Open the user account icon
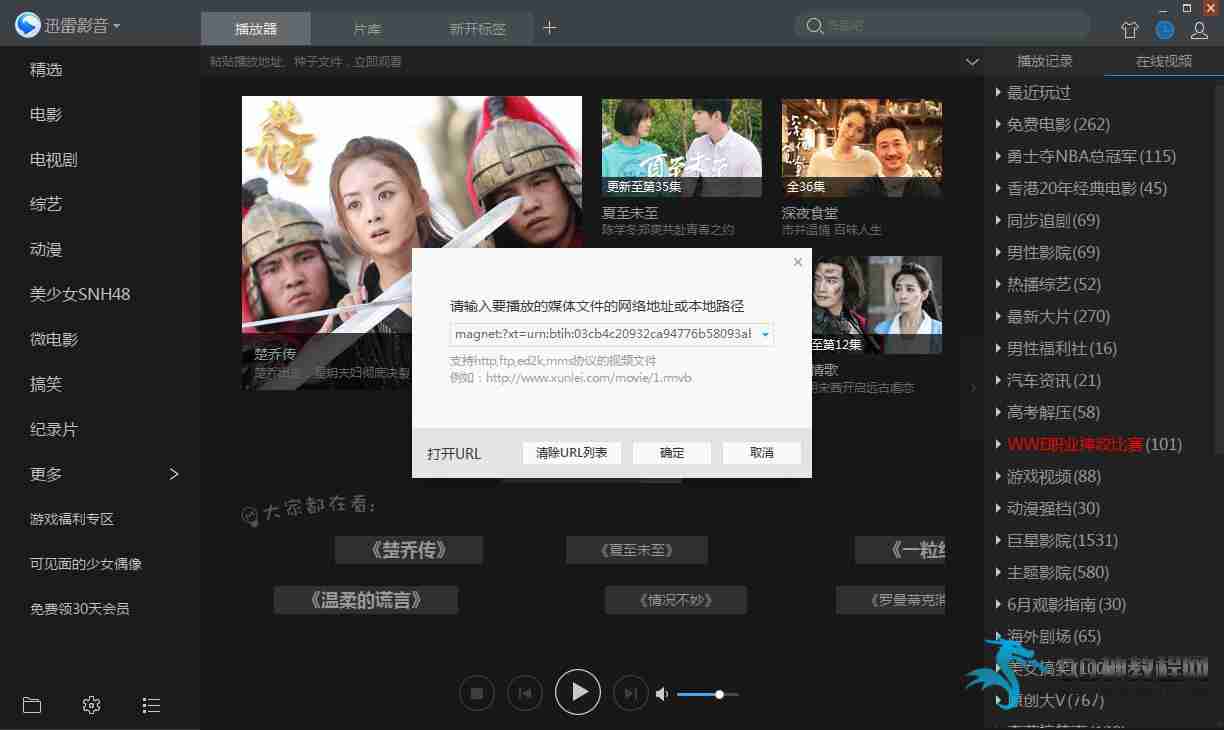The width and height of the screenshot is (1224, 730). pyautogui.click(x=1200, y=30)
